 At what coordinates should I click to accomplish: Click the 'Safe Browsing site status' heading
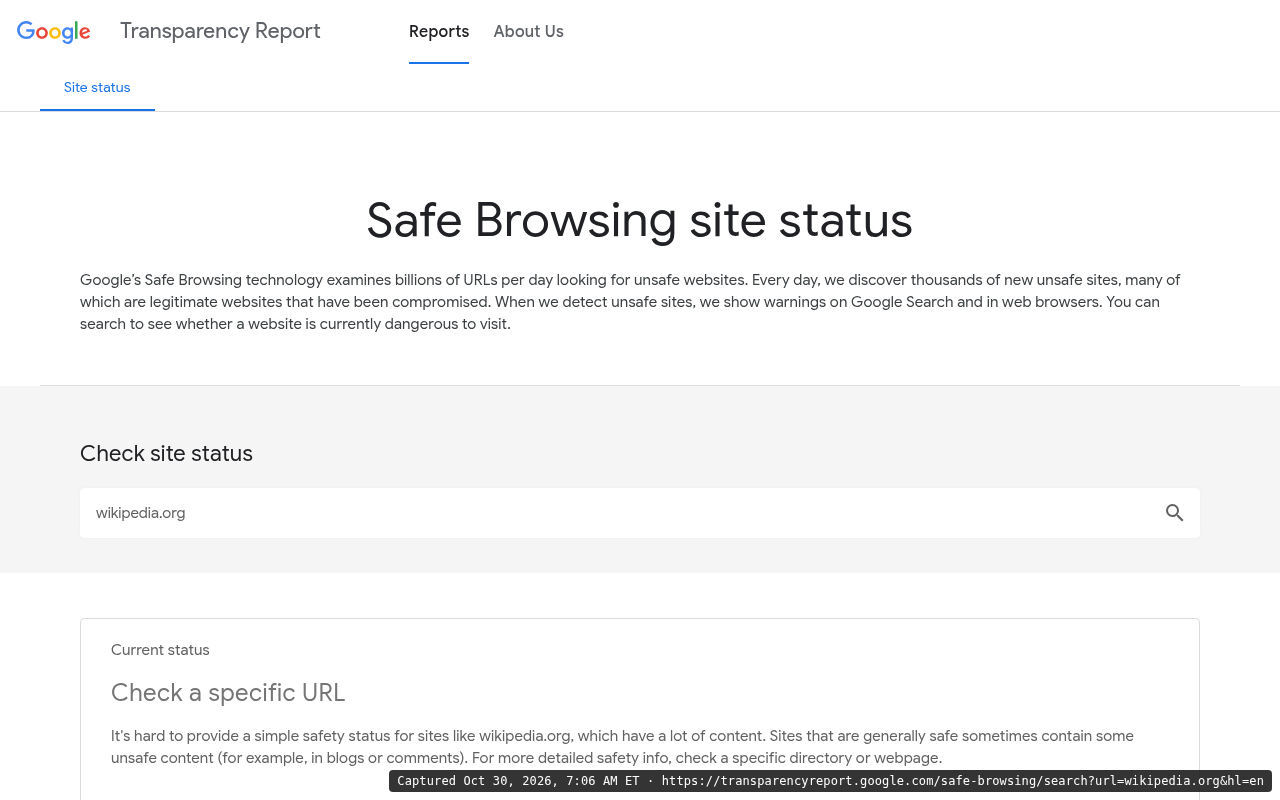pyautogui.click(x=640, y=220)
